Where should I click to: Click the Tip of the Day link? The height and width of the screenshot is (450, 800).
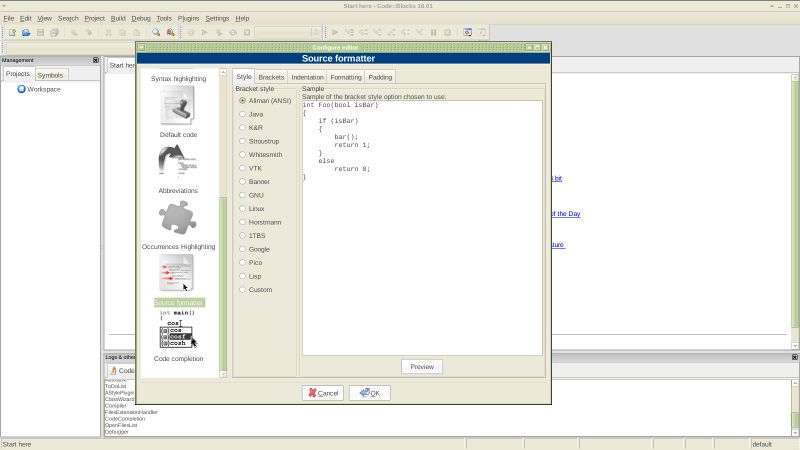565,214
